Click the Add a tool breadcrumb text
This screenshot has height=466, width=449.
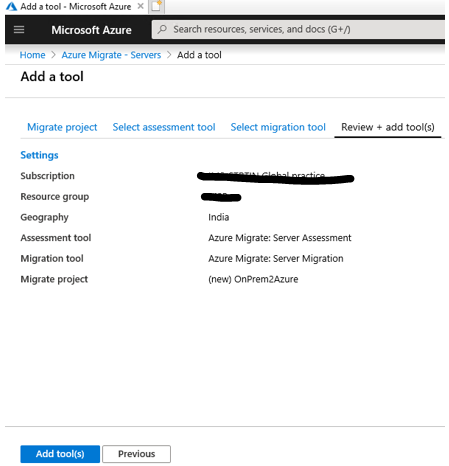click(x=199, y=55)
